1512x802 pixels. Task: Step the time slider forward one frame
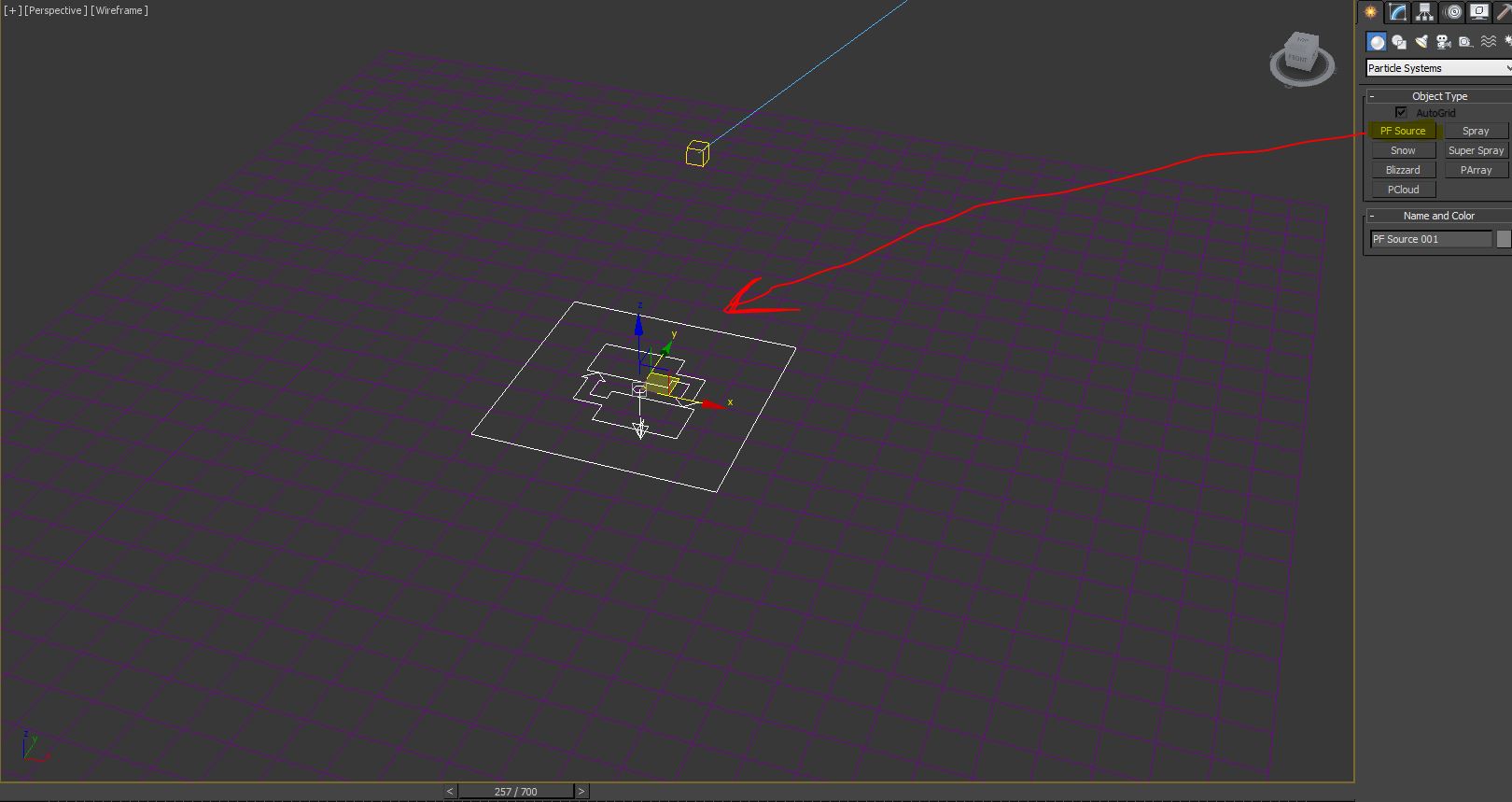[581, 792]
